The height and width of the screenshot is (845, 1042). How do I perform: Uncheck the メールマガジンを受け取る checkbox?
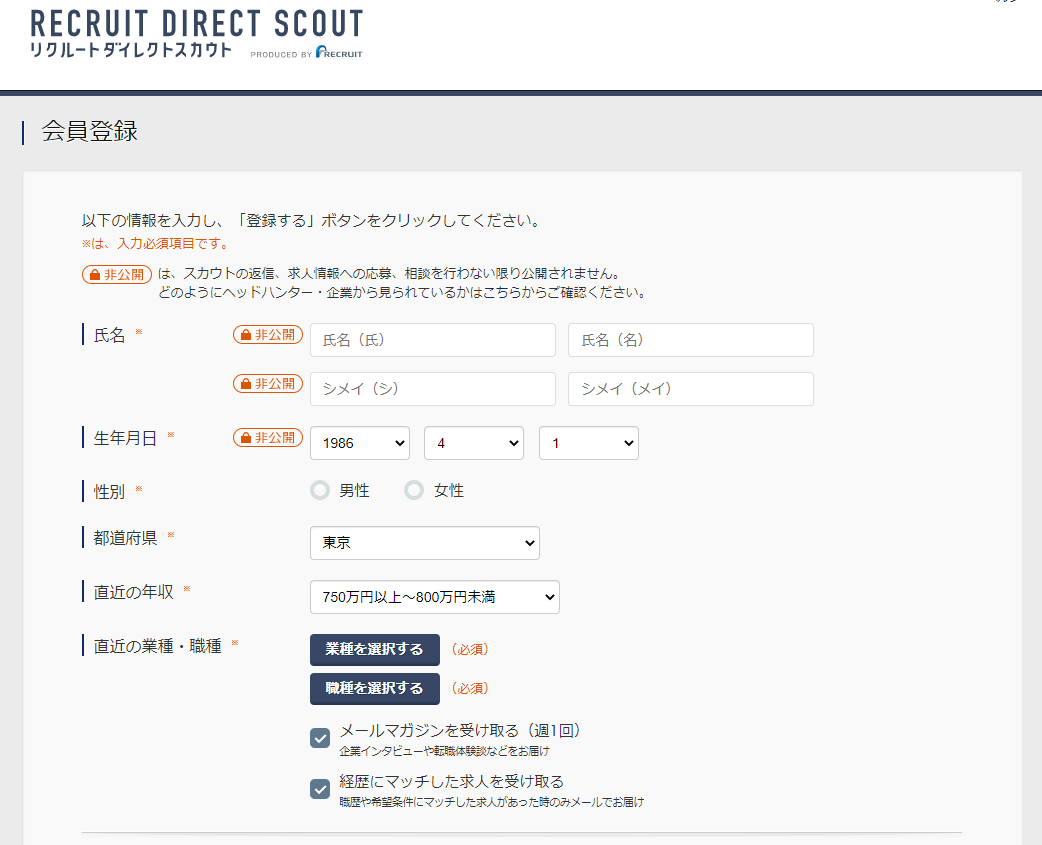pyautogui.click(x=320, y=737)
